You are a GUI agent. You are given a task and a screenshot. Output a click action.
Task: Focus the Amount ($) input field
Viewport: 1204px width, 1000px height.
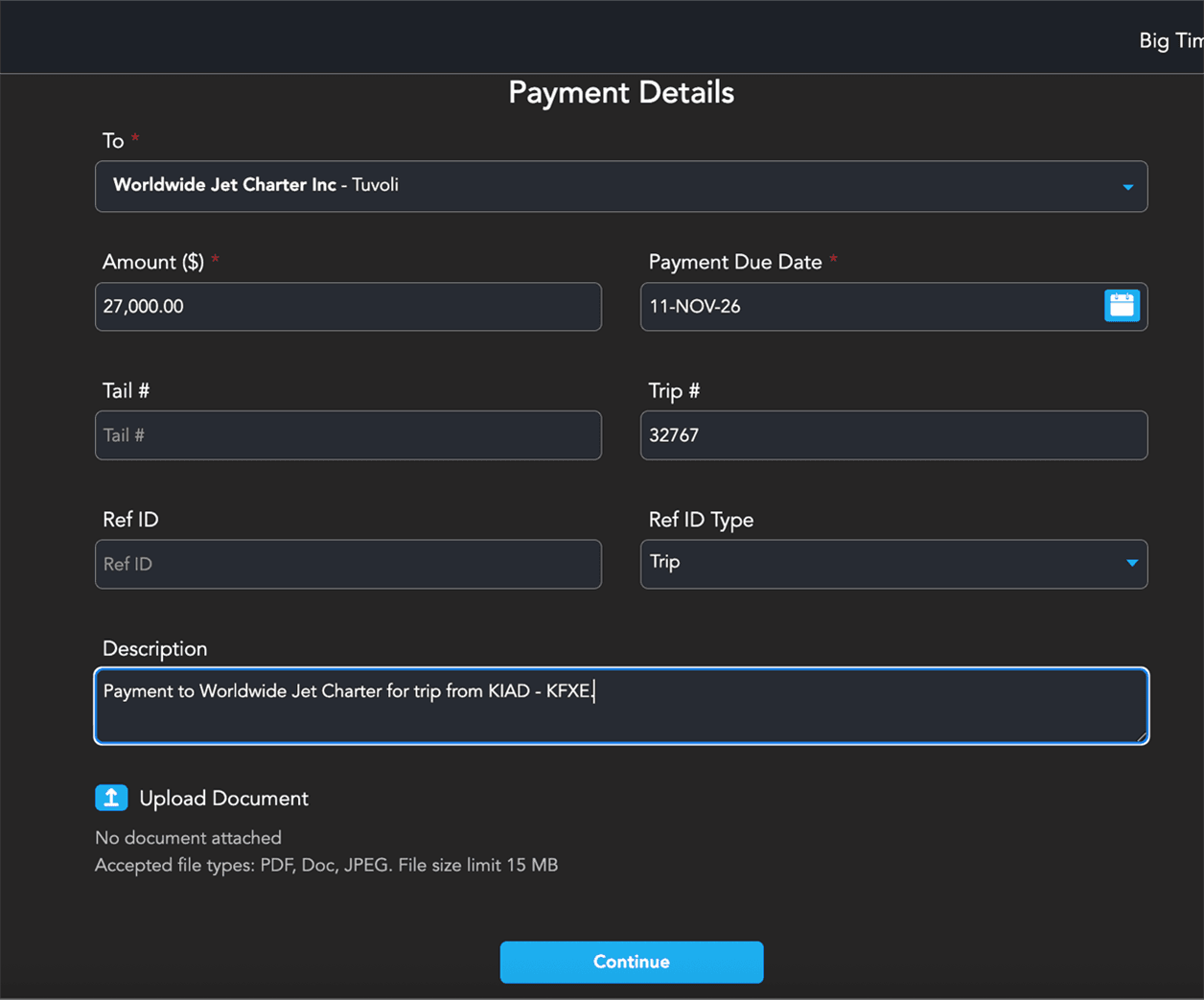pos(348,307)
